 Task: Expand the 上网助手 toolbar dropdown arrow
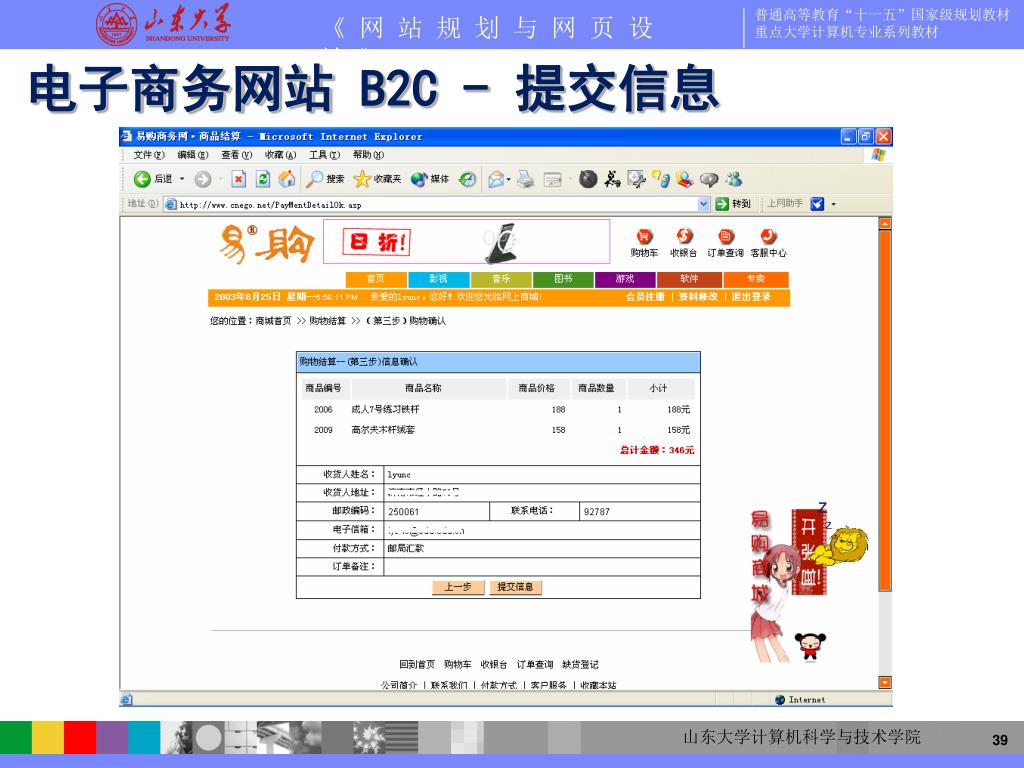[x=833, y=204]
